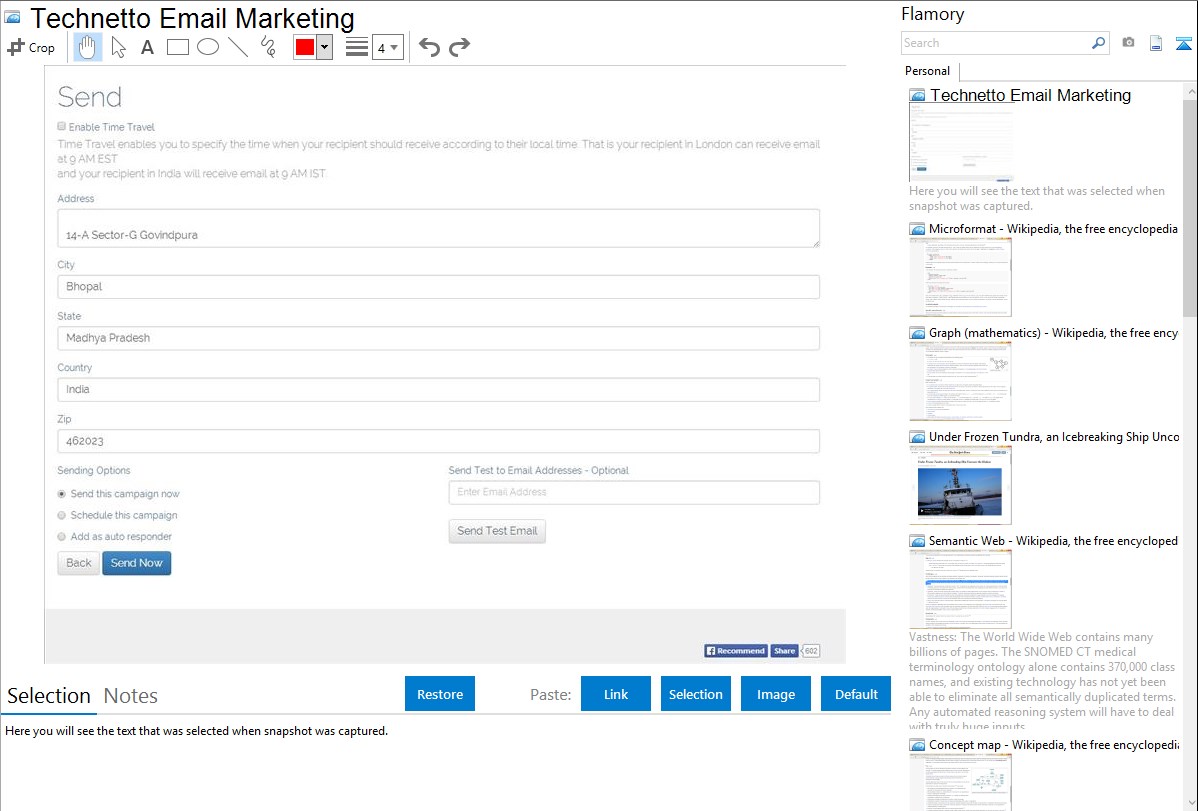Open the icebreaking ship snapshot thumbnail
The image size is (1198, 811).
[960, 485]
